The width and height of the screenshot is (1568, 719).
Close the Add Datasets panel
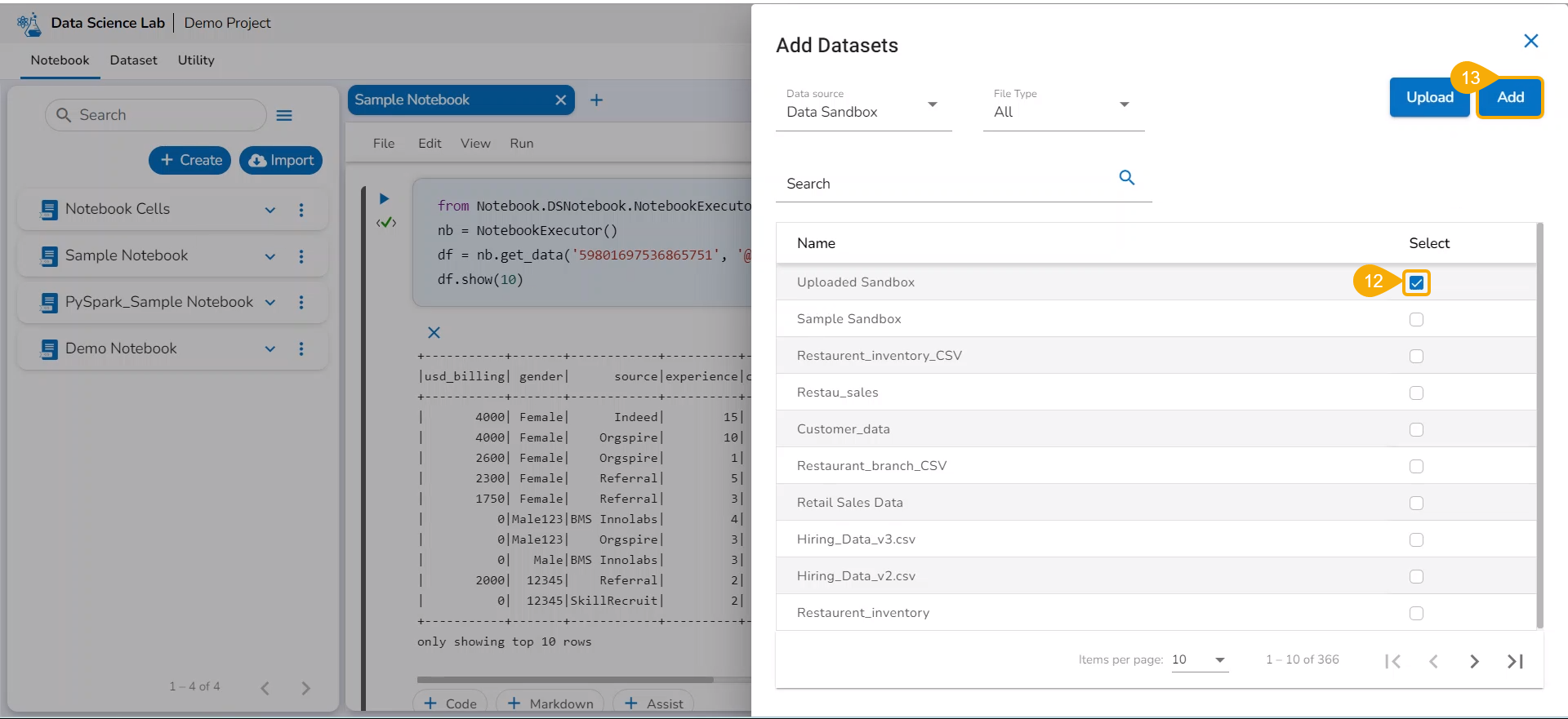pyautogui.click(x=1530, y=41)
